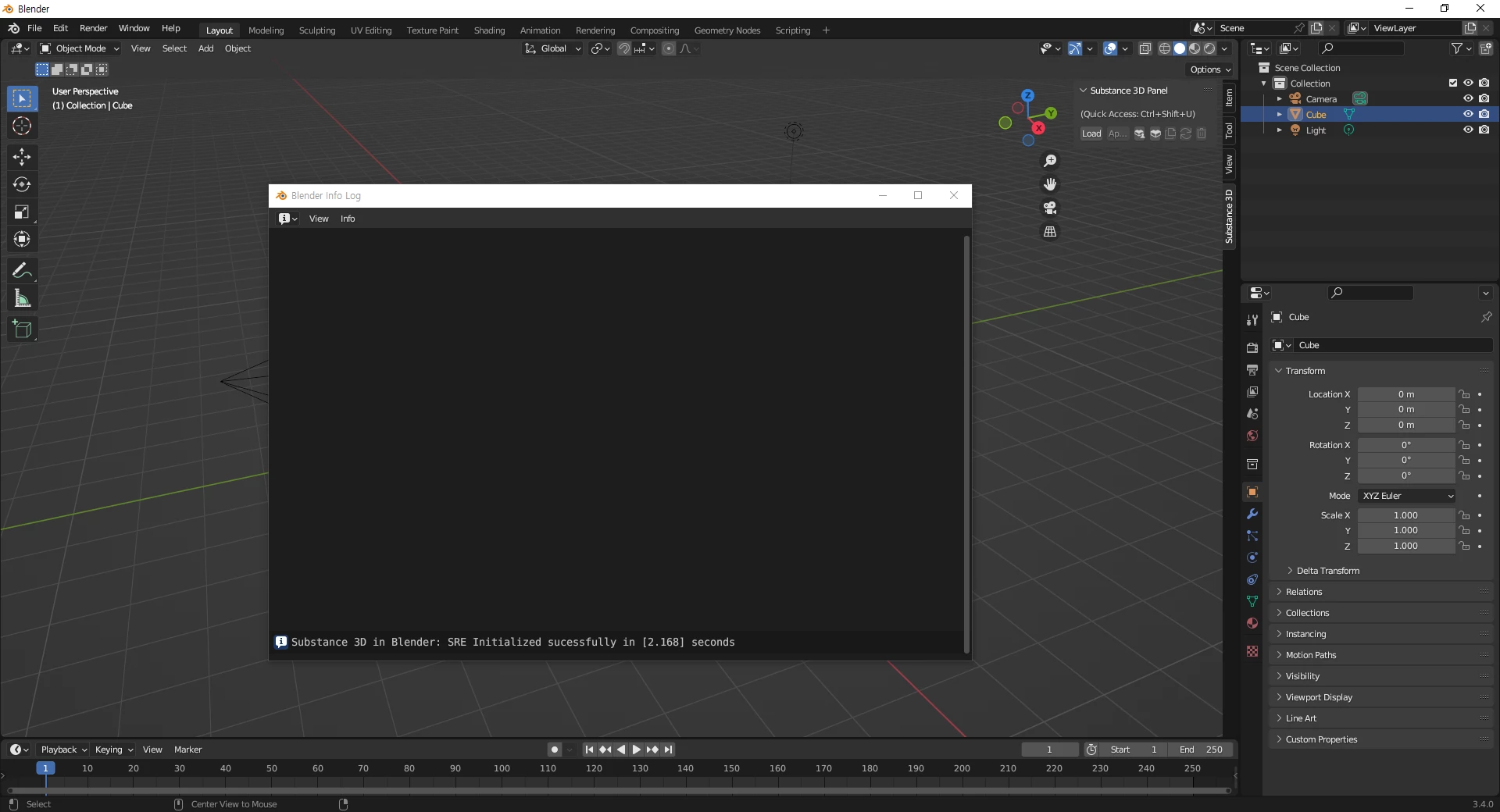Open the Global transform orientation dropdown
This screenshot has width=1500, height=812.
(x=553, y=48)
